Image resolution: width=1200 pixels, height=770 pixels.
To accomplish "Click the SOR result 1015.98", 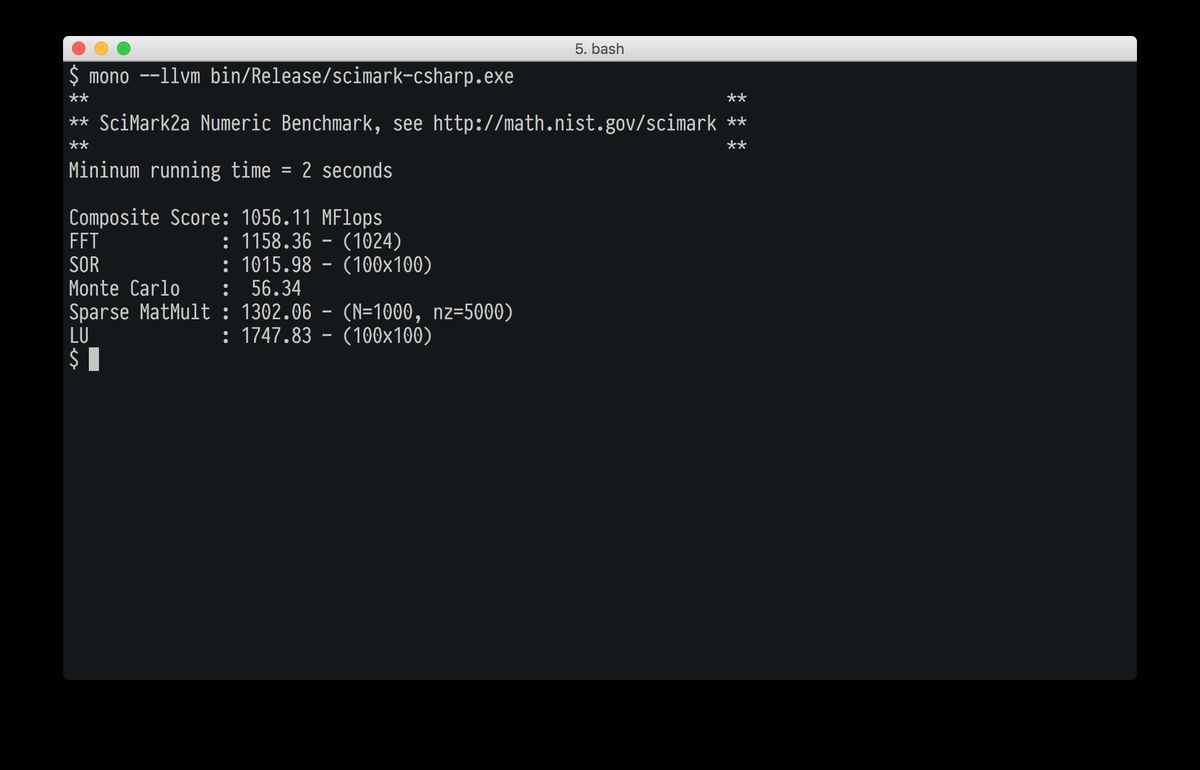I will (x=276, y=265).
